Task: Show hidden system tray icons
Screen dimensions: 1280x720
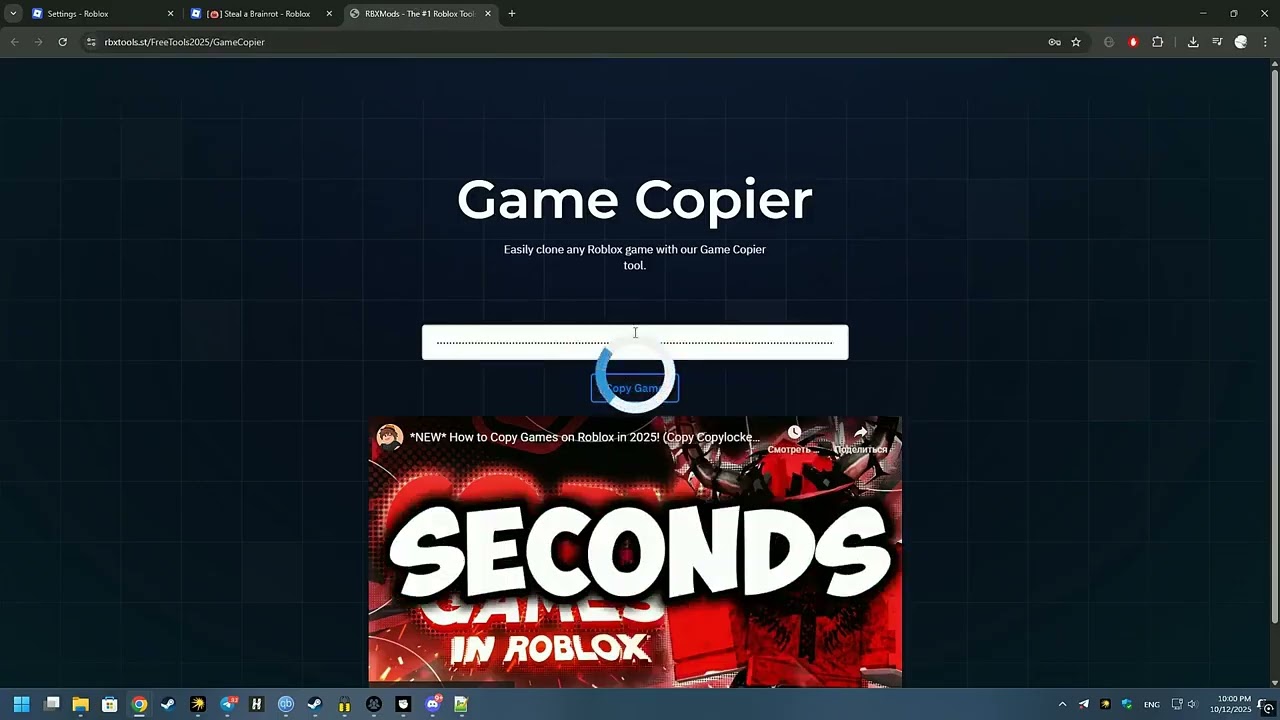Action: click(x=1062, y=704)
